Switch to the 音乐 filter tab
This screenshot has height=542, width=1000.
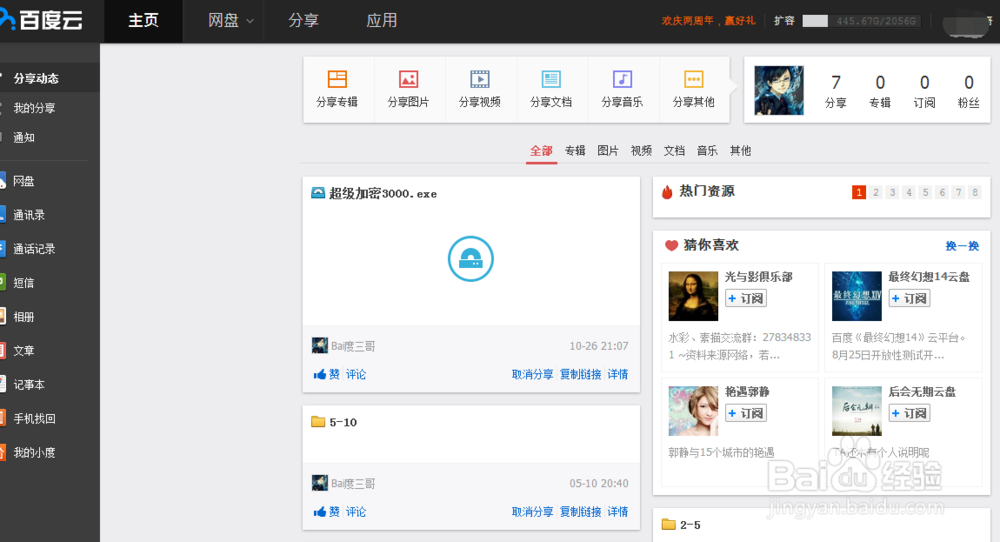(707, 150)
